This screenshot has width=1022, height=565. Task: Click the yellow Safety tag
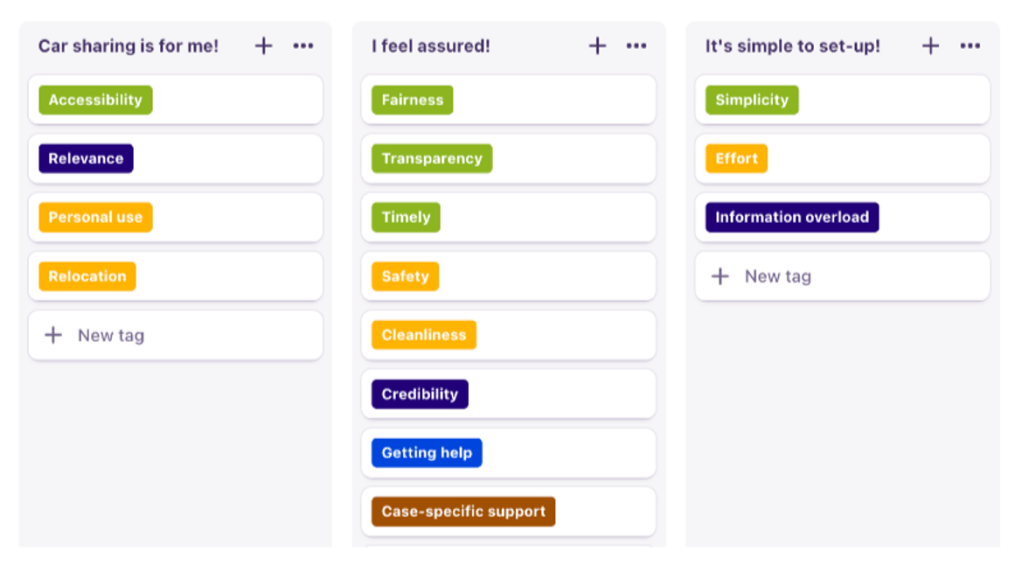(x=405, y=277)
